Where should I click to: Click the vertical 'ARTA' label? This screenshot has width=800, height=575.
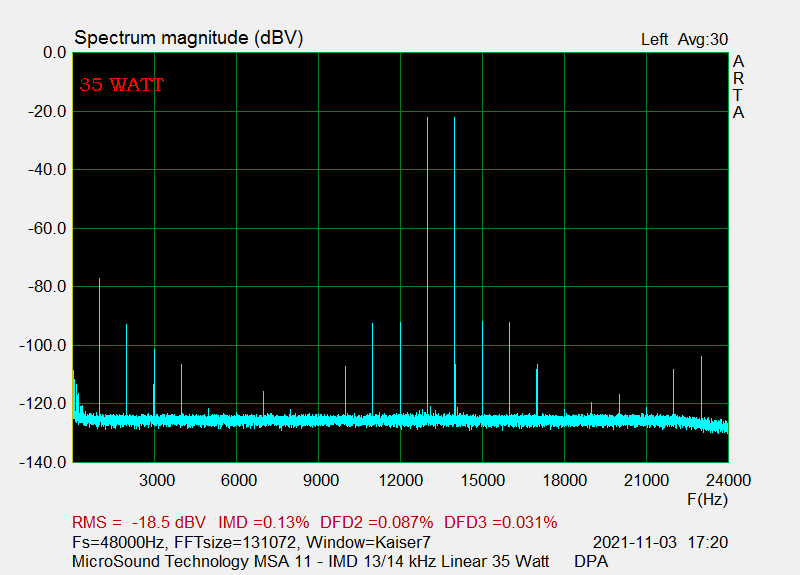738,87
